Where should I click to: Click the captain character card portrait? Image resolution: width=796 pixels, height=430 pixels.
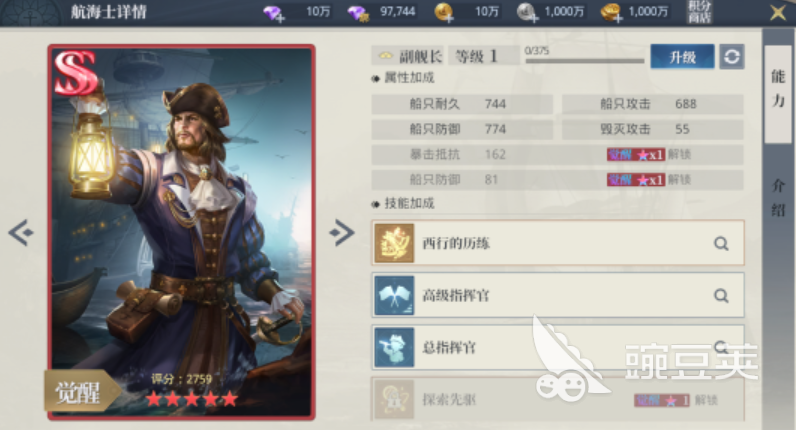tap(181, 233)
